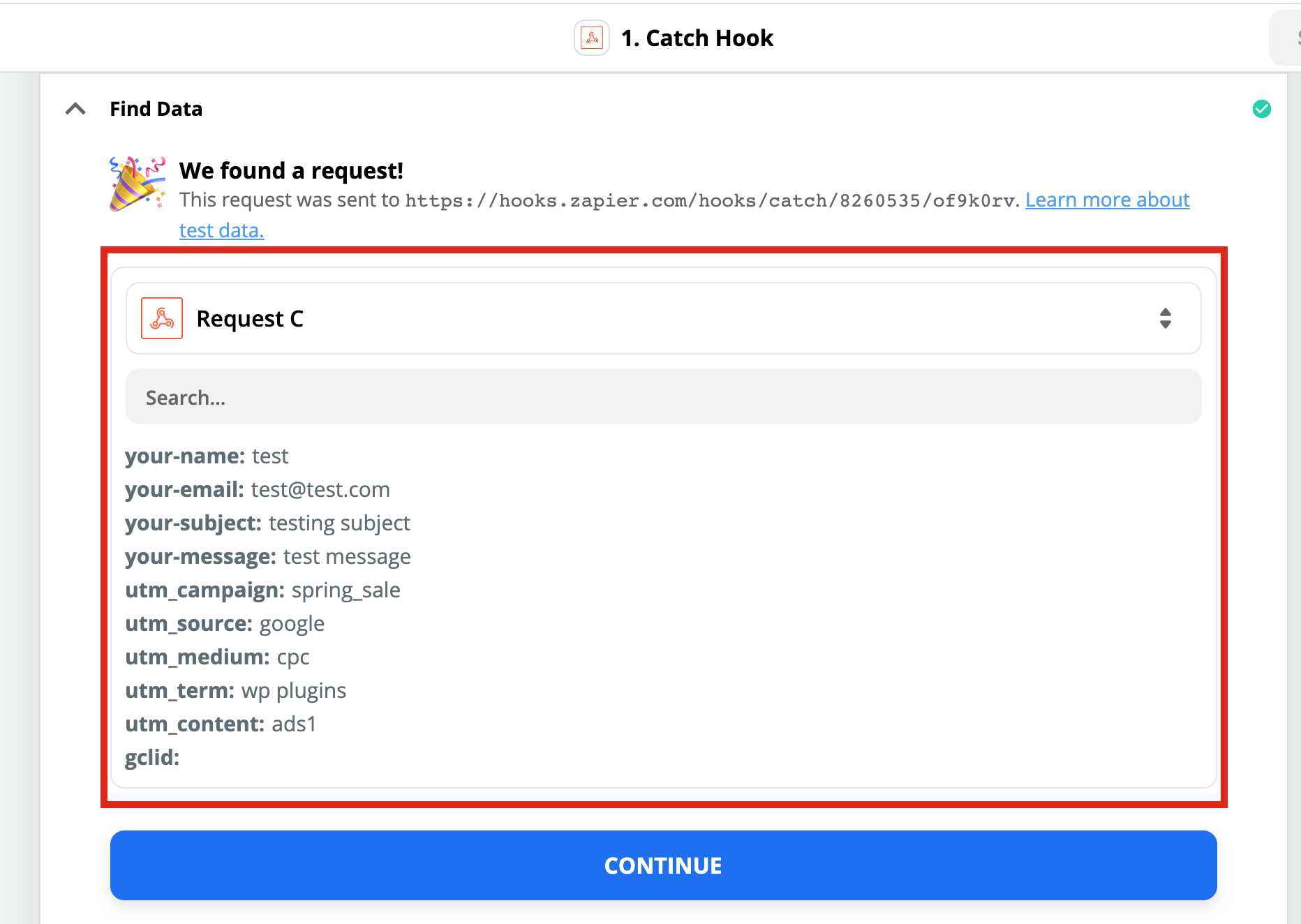
Task: Select the empty gclid field row
Action: tap(152, 757)
